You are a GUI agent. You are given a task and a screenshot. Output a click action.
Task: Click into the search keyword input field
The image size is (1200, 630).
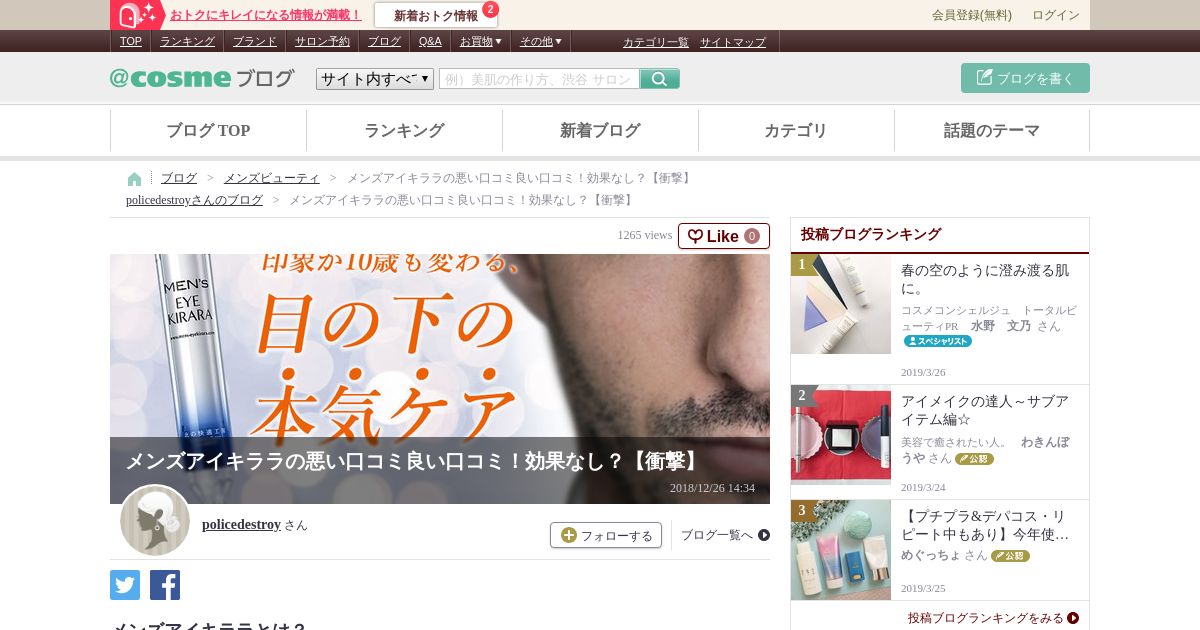tap(539, 79)
